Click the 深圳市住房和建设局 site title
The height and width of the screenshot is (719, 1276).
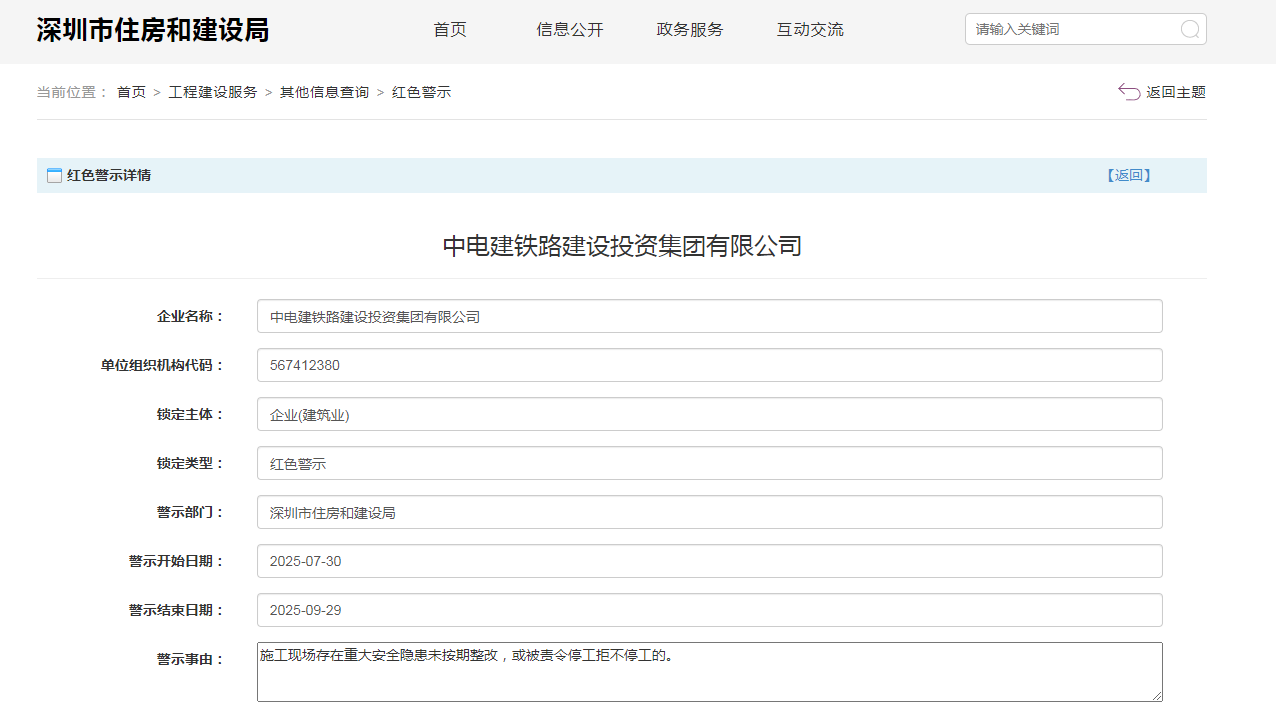click(153, 30)
